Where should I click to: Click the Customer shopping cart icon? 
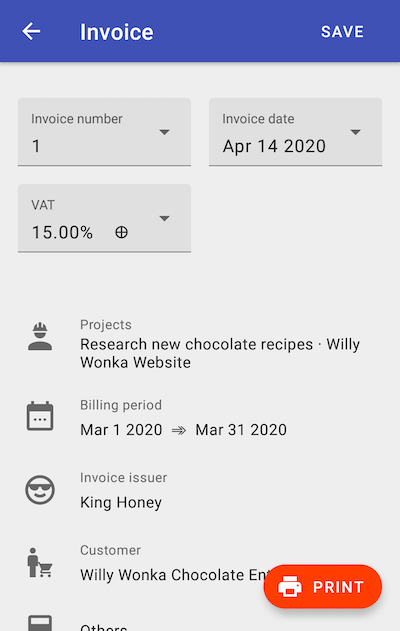click(40, 563)
